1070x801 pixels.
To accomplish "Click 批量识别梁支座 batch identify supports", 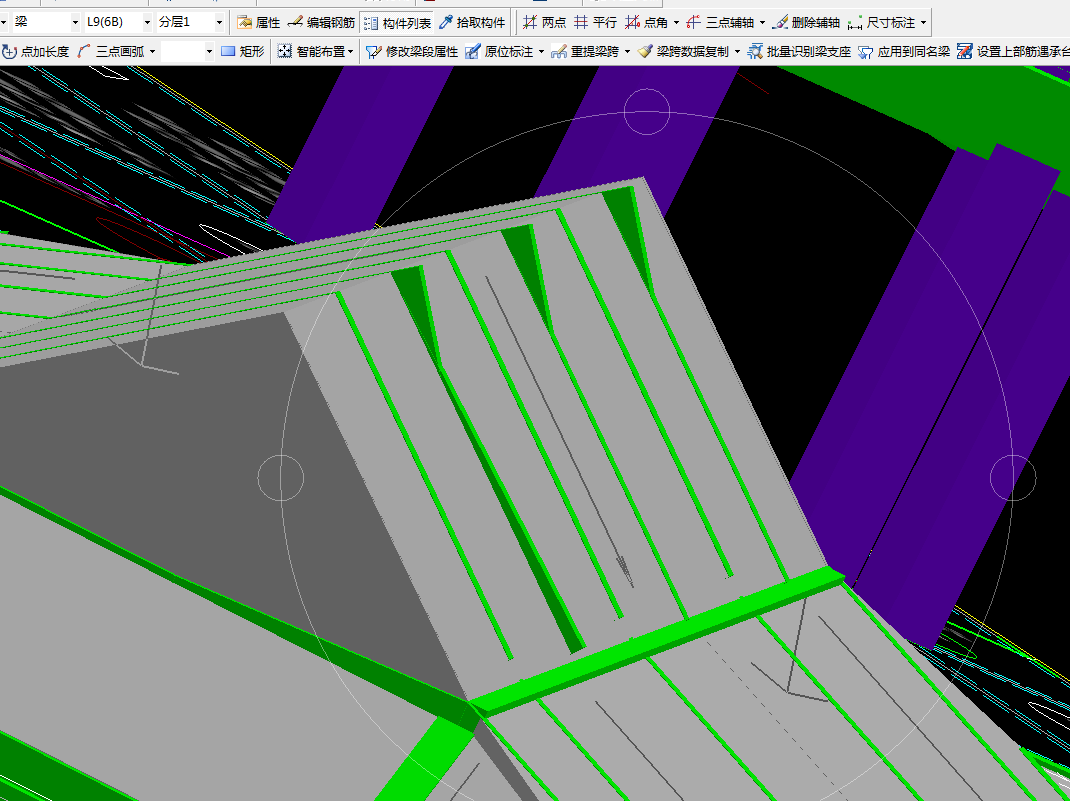I will (x=799, y=51).
